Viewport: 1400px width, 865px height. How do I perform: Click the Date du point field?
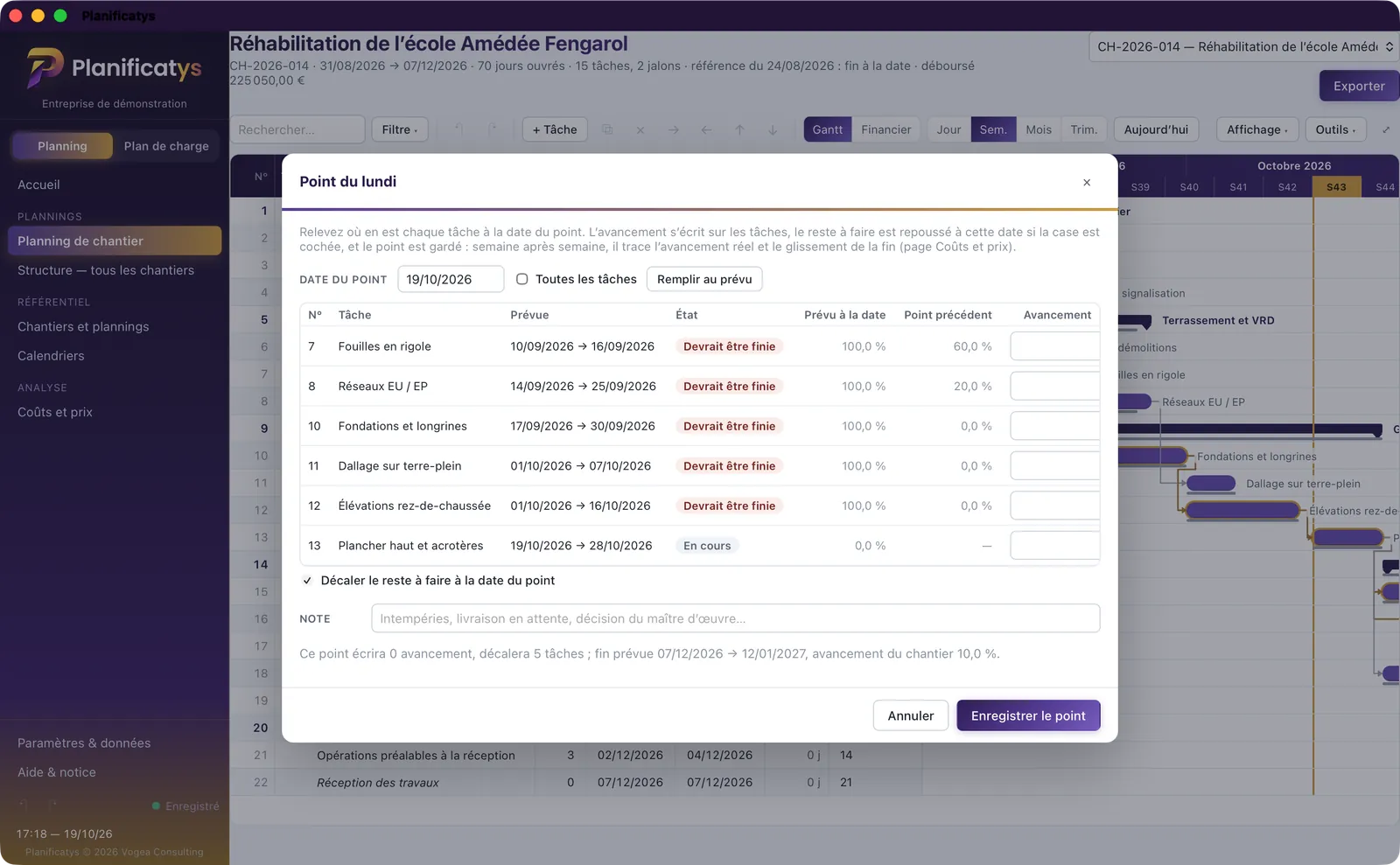pyautogui.click(x=451, y=279)
